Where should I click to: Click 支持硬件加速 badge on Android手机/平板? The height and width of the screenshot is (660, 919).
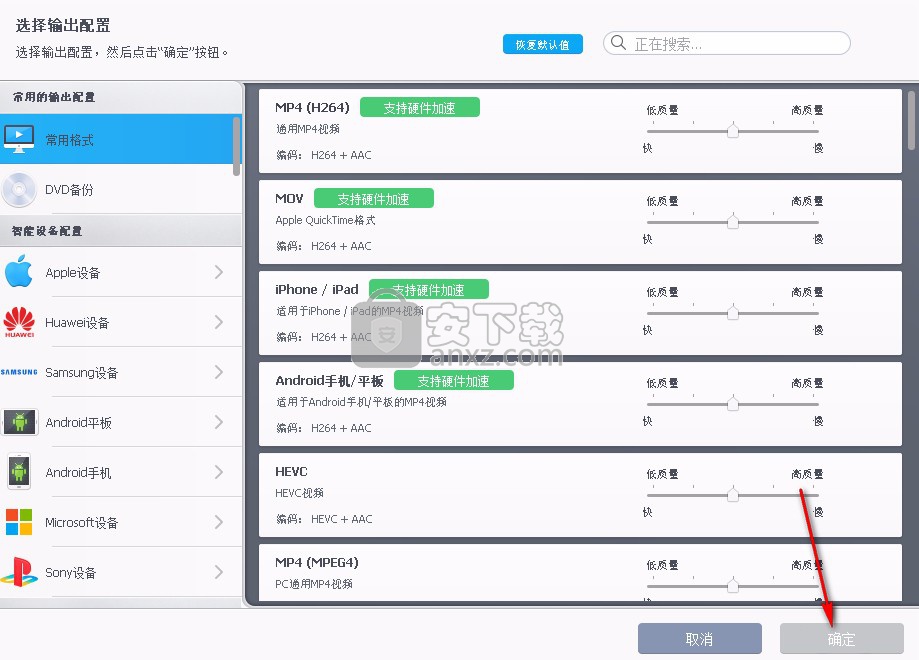[454, 380]
